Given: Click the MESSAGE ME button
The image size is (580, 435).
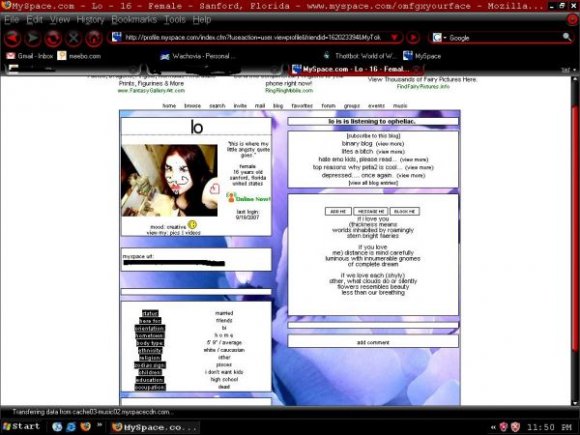Looking at the screenshot, I should click(x=371, y=211).
